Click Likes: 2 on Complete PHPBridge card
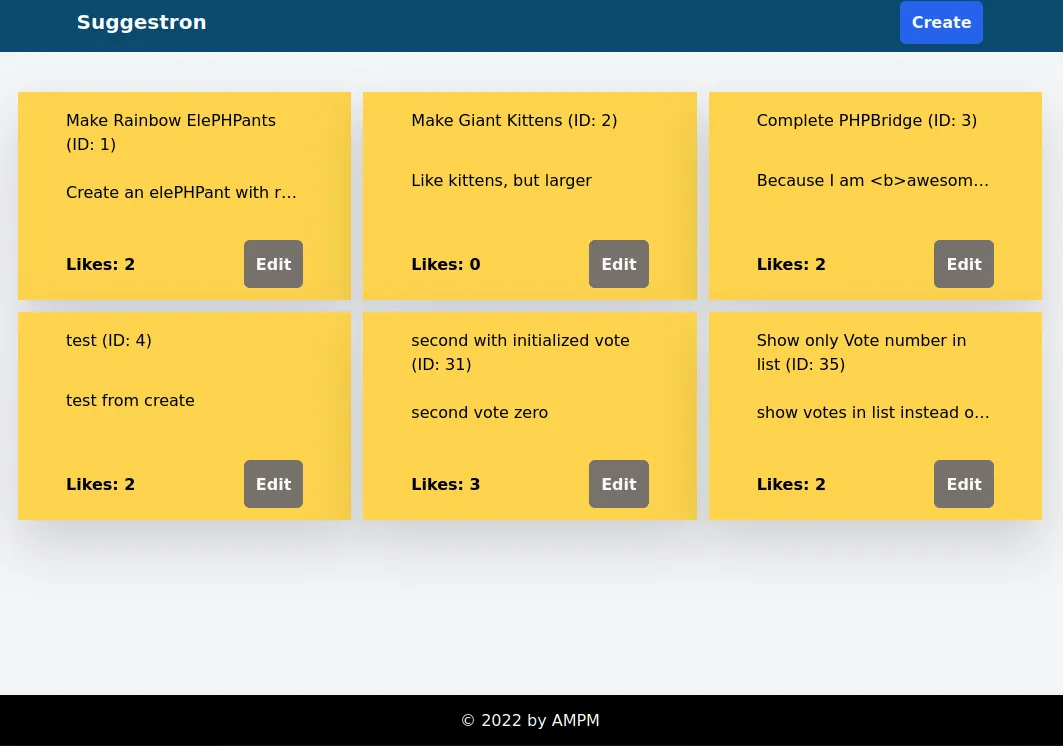 pos(790,264)
